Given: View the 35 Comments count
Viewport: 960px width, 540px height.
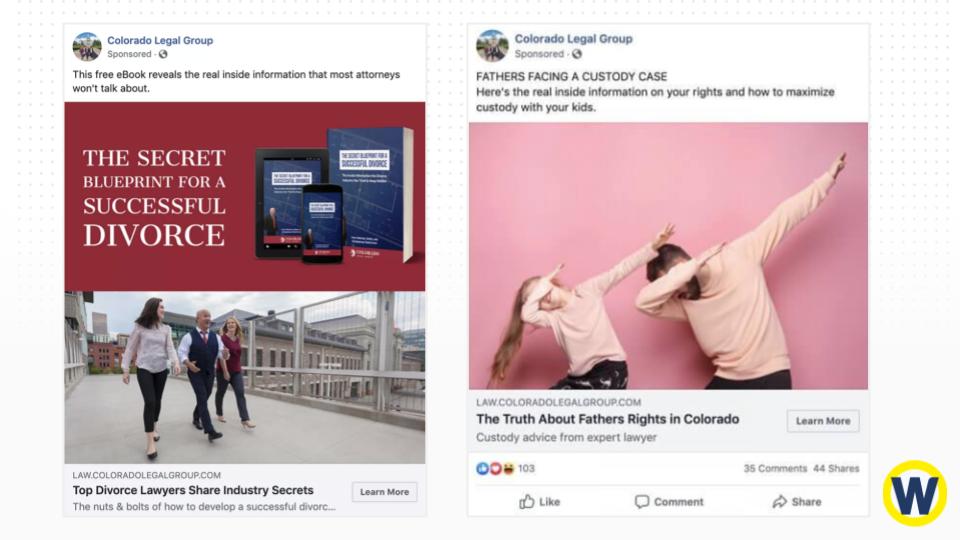Looking at the screenshot, I should coord(775,469).
